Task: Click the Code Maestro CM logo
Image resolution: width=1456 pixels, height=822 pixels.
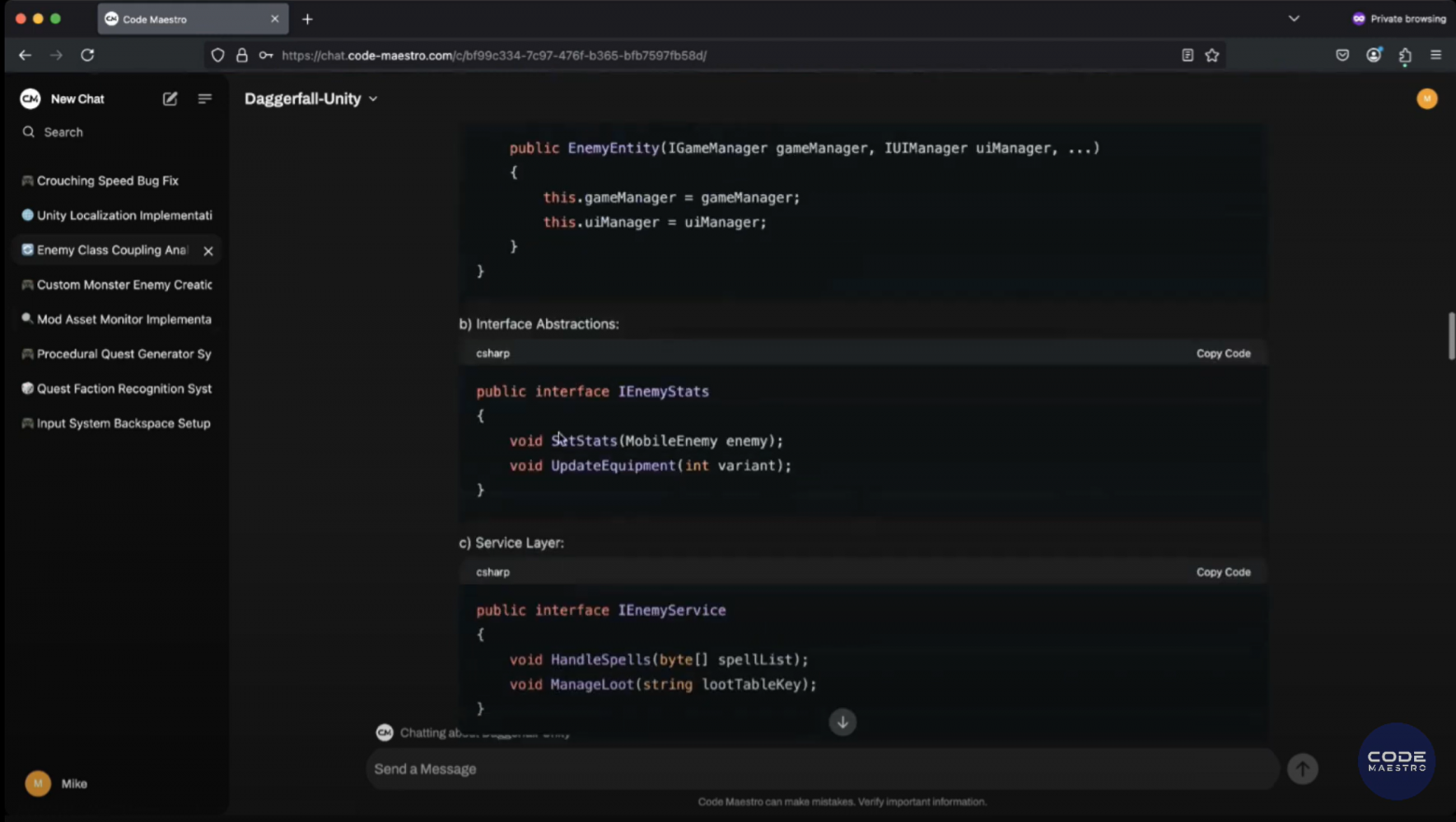Action: click(x=30, y=99)
